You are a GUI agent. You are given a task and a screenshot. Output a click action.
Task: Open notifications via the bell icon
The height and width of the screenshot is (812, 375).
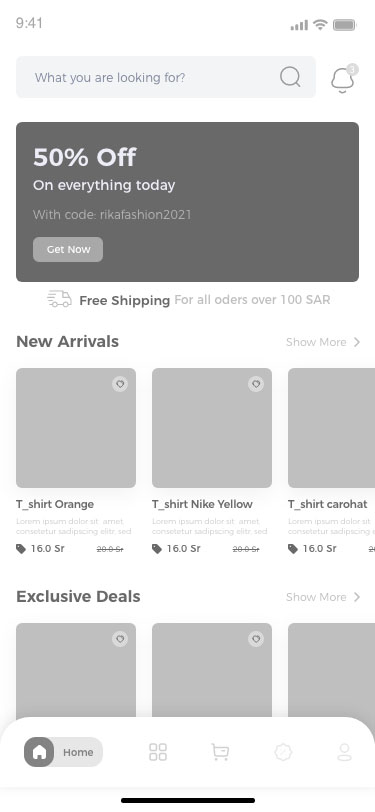342,80
